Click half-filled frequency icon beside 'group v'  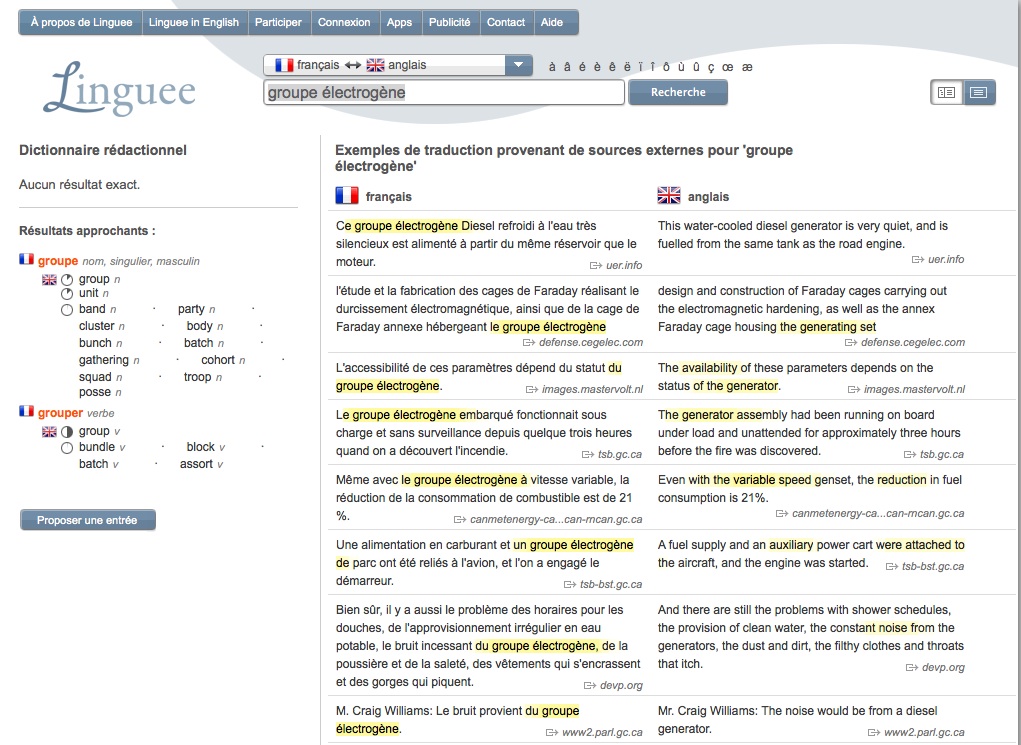pyautogui.click(x=67, y=431)
